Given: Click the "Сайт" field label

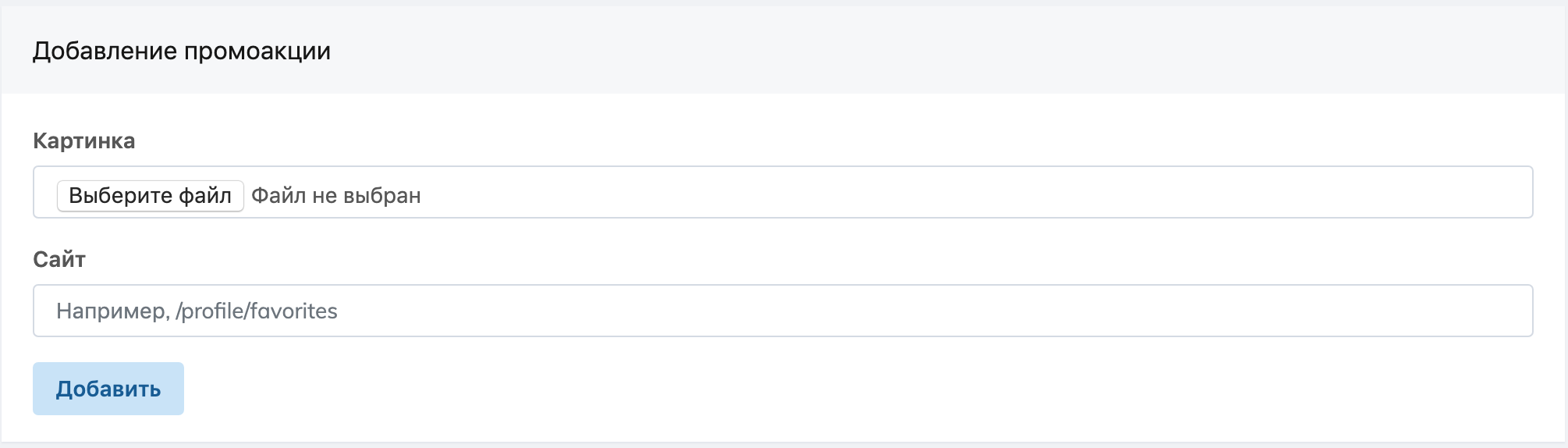Looking at the screenshot, I should point(59,259).
